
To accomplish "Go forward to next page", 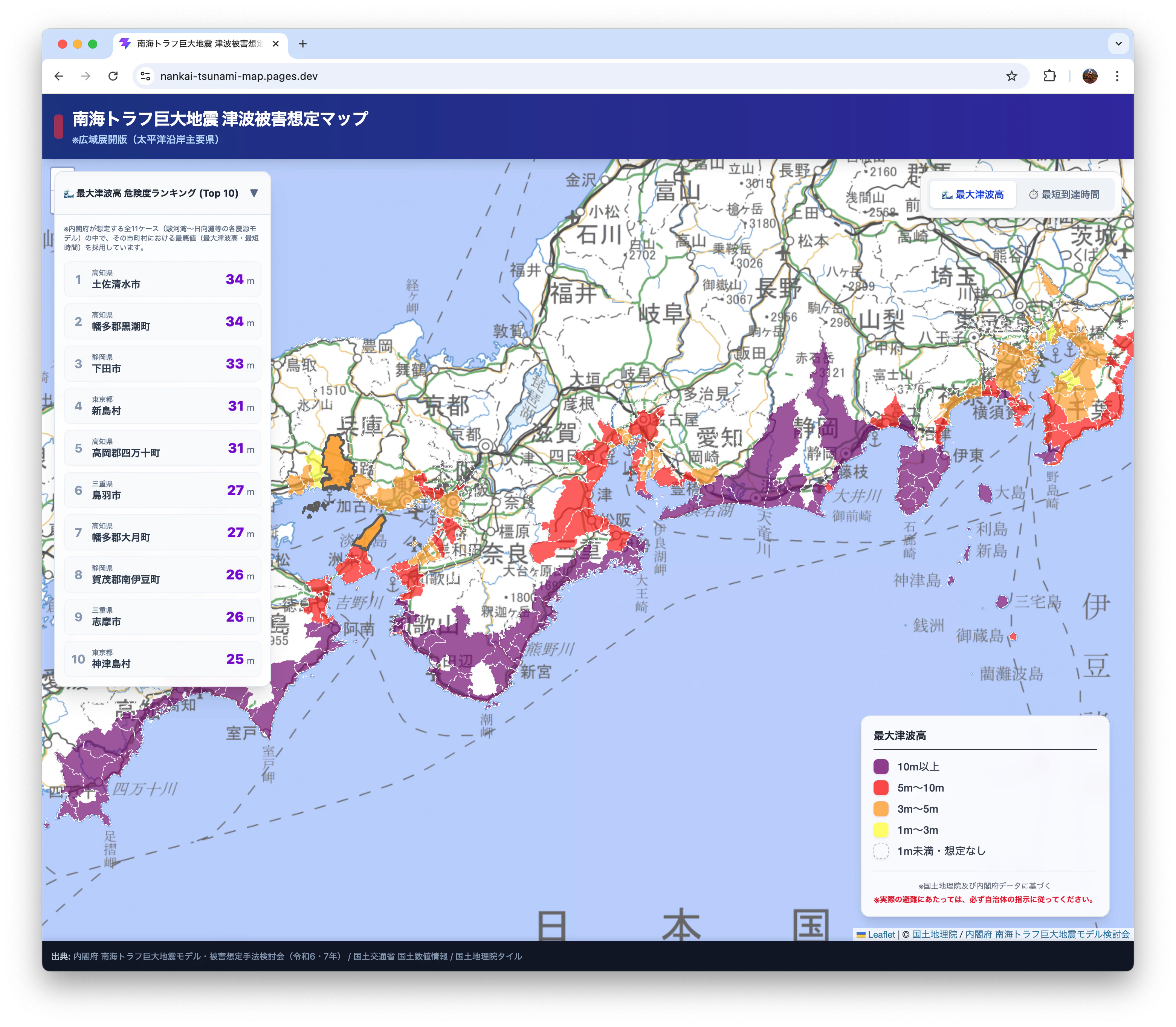I will tap(86, 76).
